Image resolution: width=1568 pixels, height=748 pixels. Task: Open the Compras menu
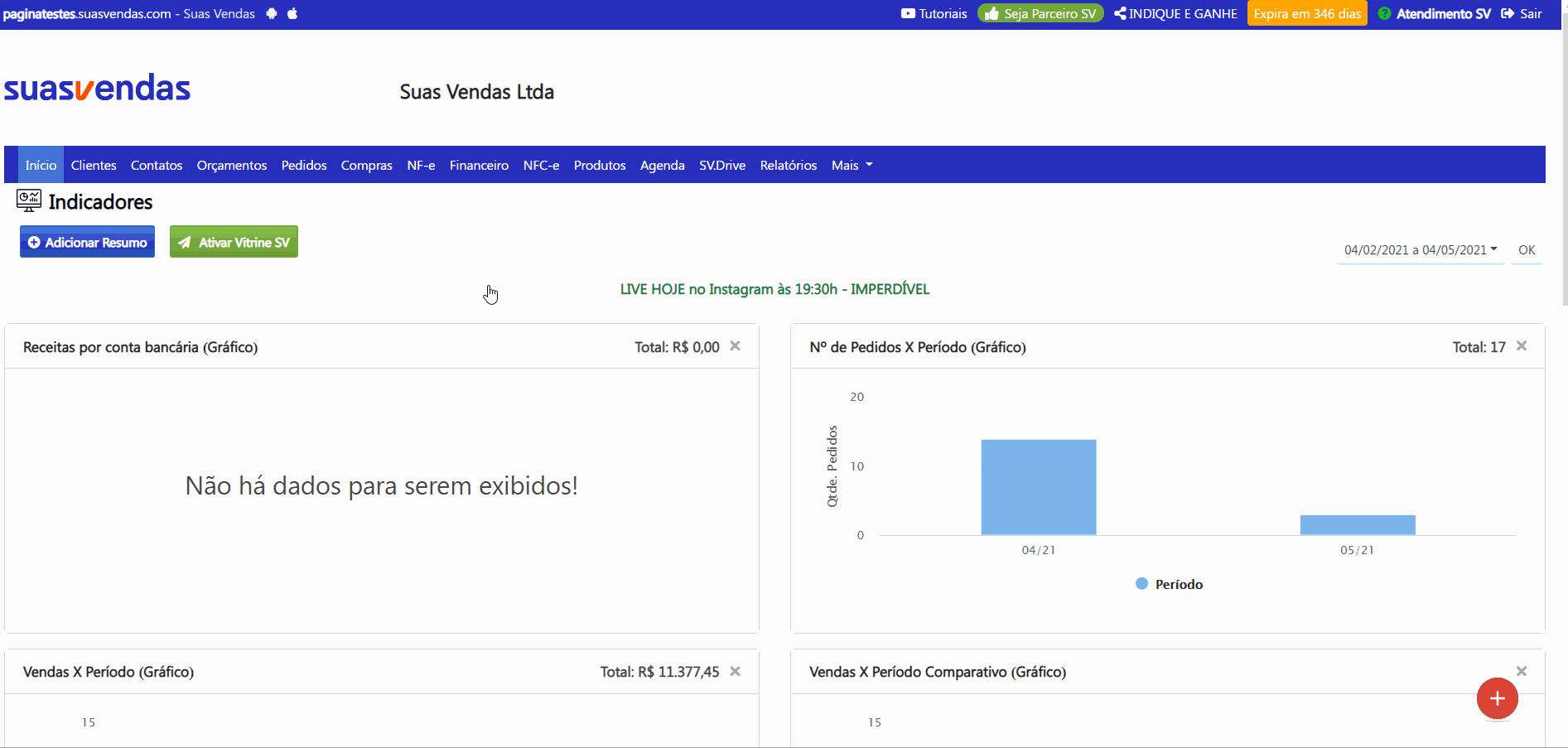367,165
